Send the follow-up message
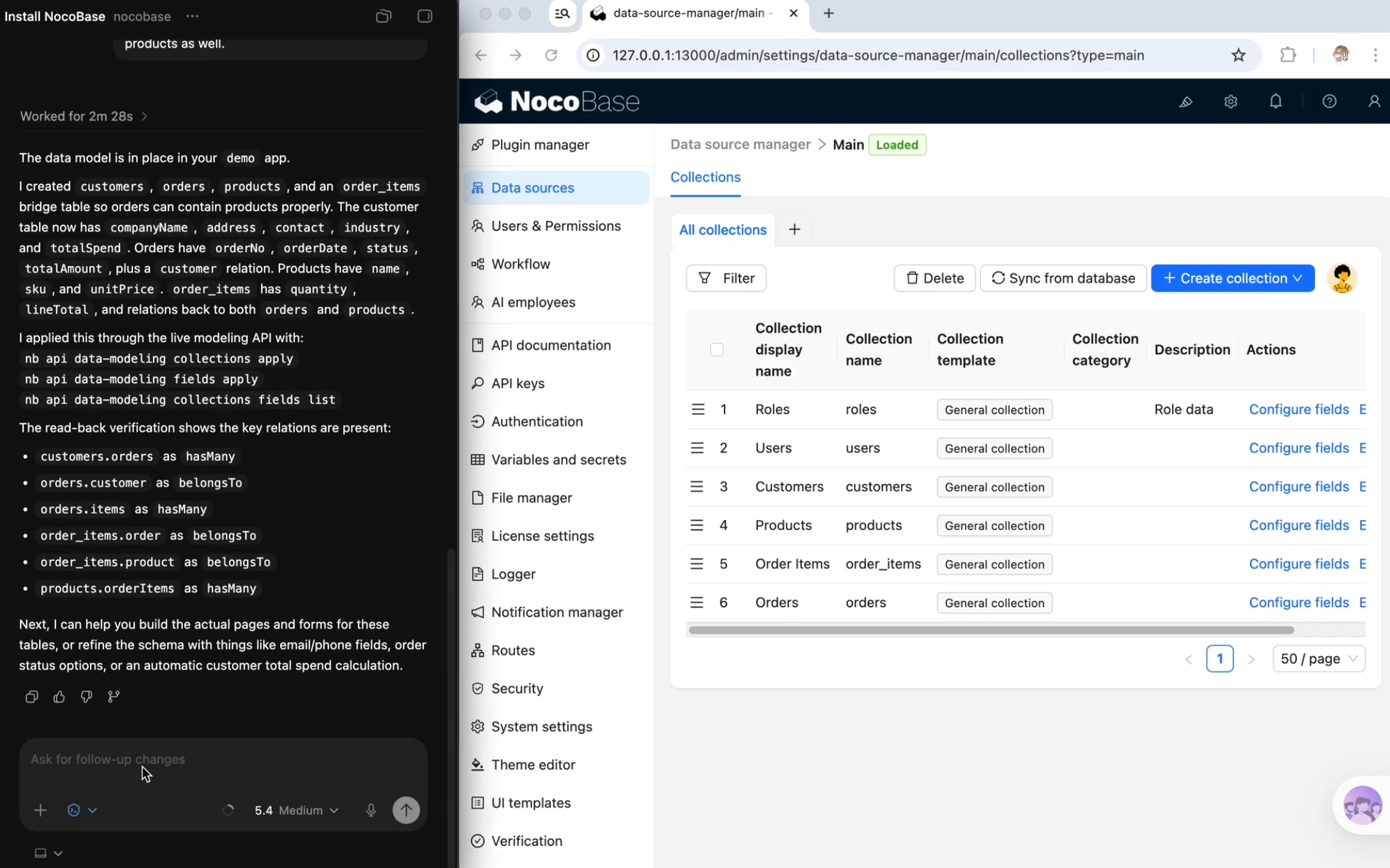The image size is (1390, 868). [406, 810]
